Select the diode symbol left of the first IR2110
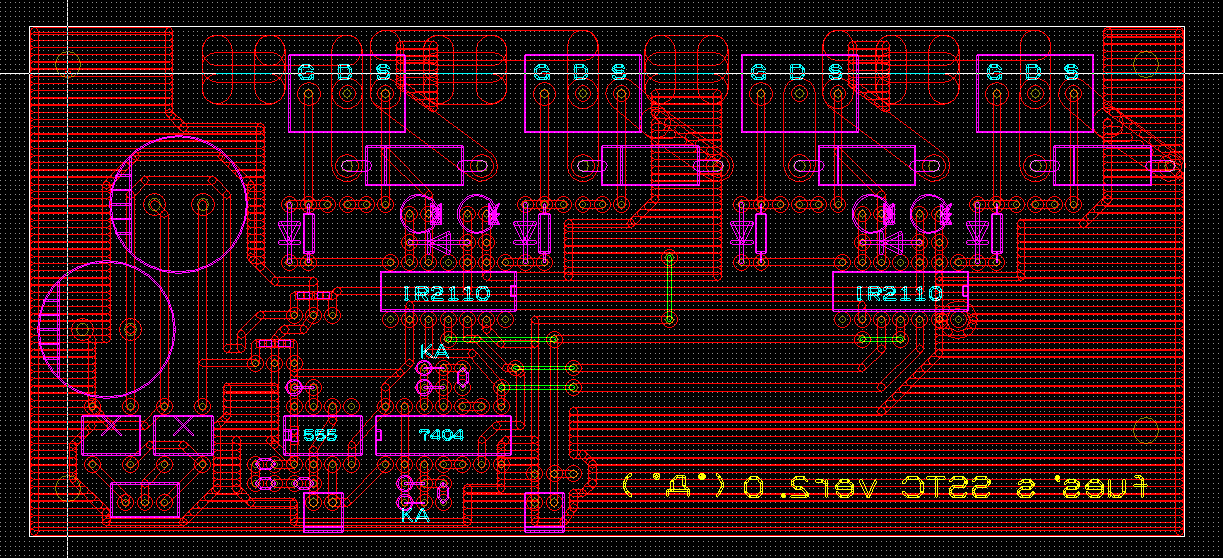Viewport: 1223px width, 558px height. click(289, 233)
